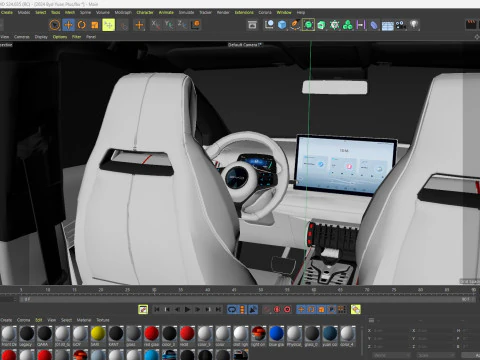Toggle the coordinate system icon
This screenshot has width=480, height=360.
(x=196, y=25)
